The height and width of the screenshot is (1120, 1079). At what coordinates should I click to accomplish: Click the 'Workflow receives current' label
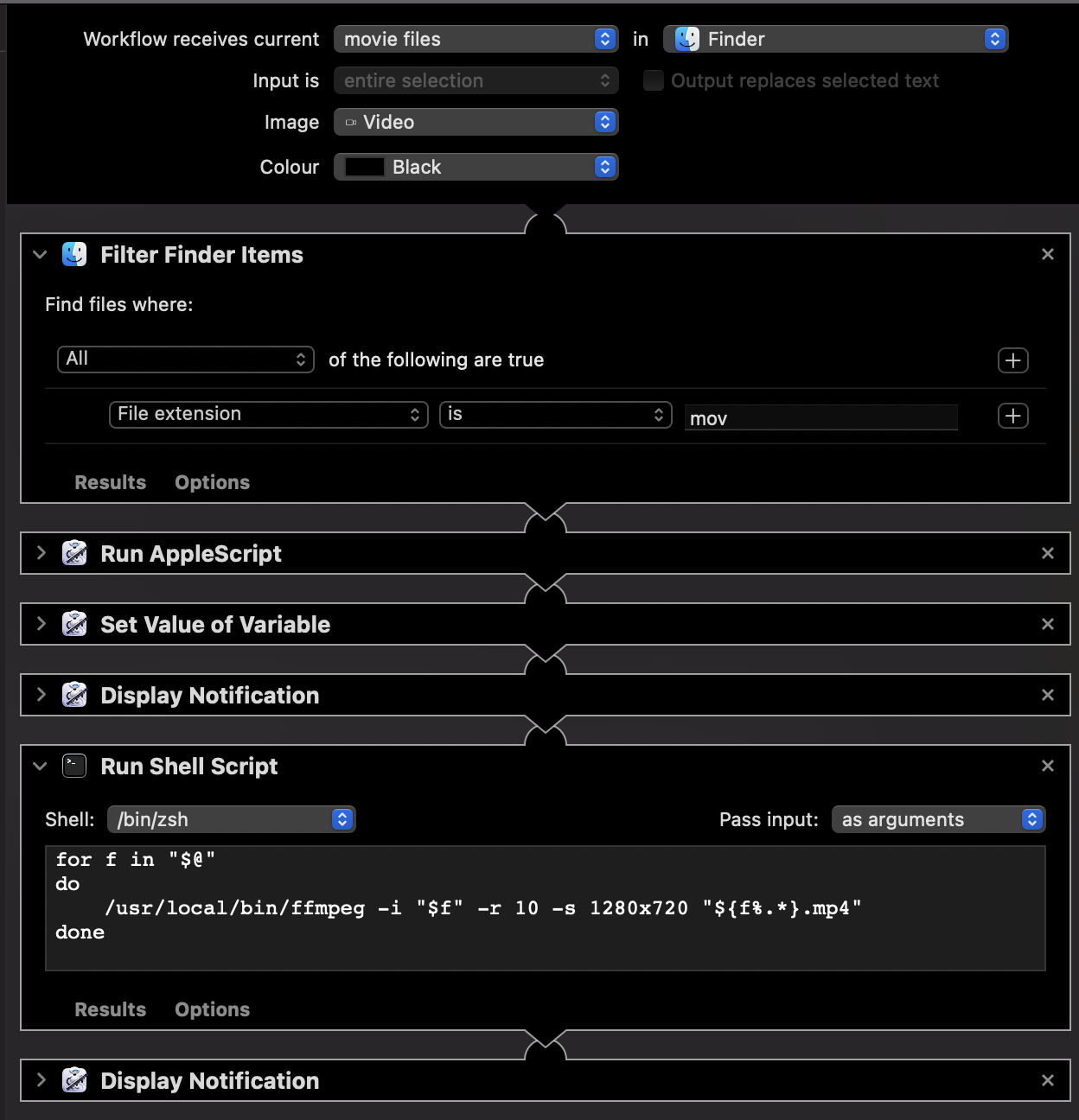(x=201, y=39)
